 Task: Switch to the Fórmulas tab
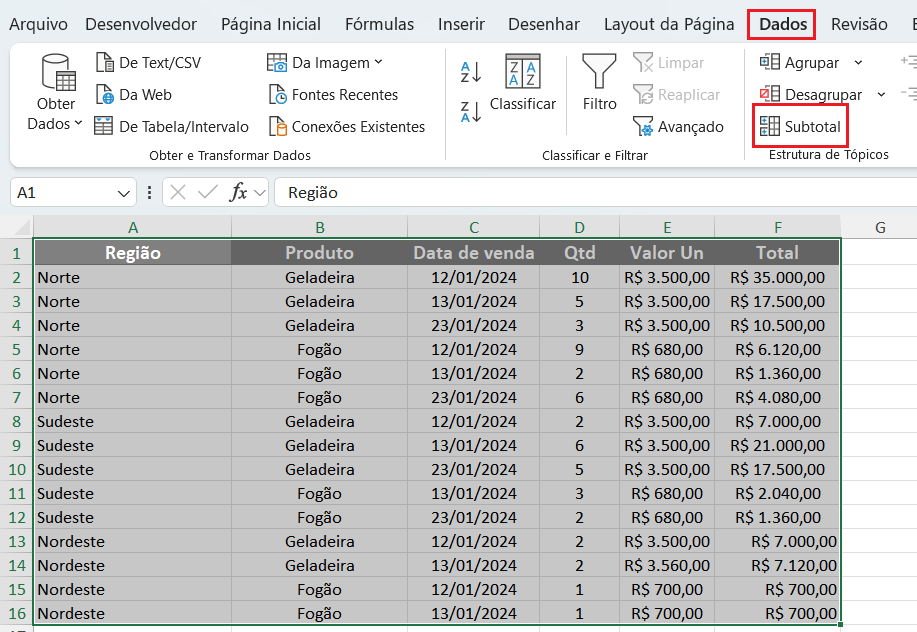(x=379, y=24)
